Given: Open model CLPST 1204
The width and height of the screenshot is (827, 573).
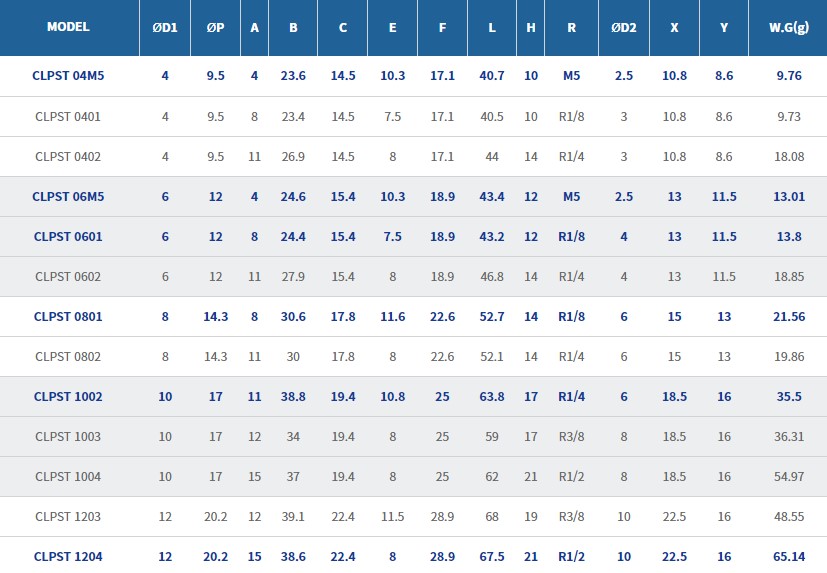Looking at the screenshot, I should pyautogui.click(x=68, y=556).
